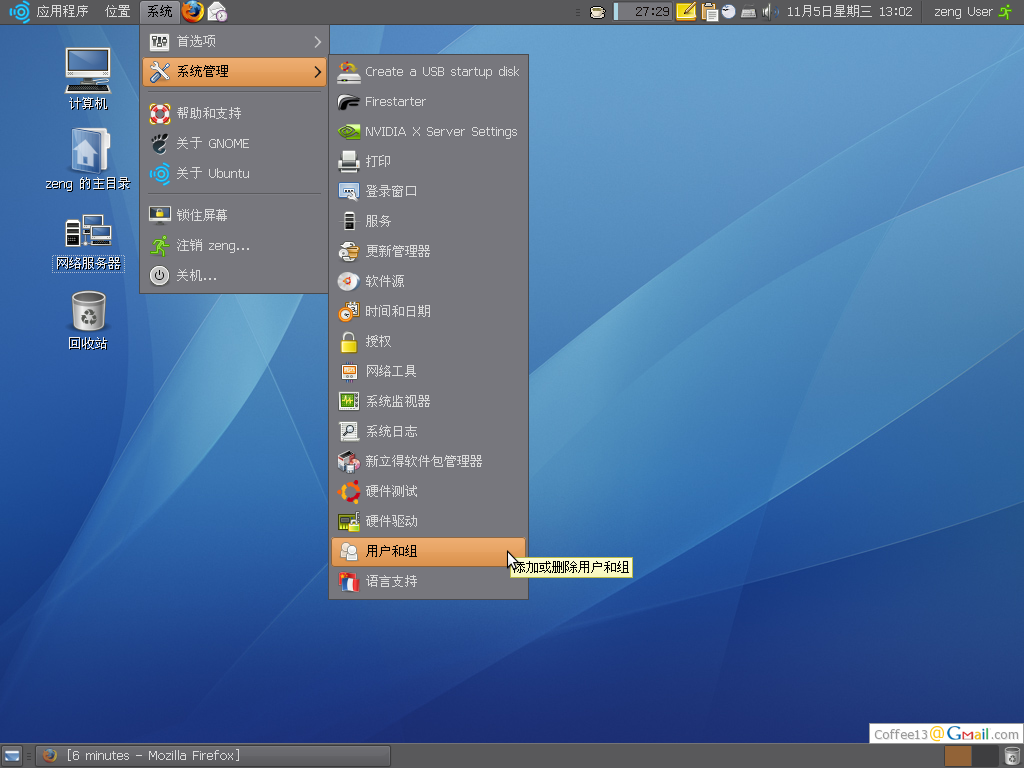The width and height of the screenshot is (1024, 768).
Task: Open the yellow sticky notes applet
Action: (686, 12)
